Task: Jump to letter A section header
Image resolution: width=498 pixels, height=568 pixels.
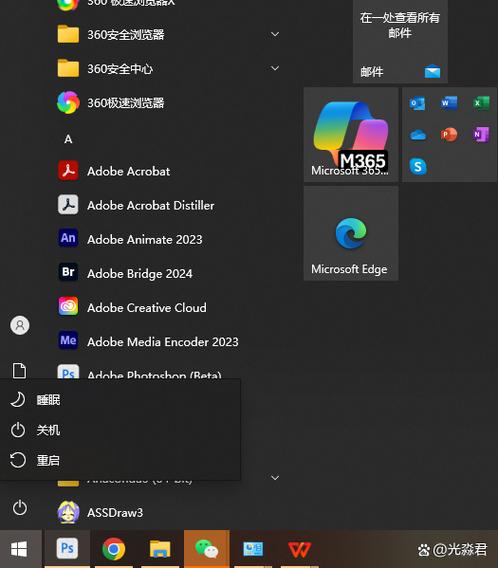Action: coord(68,139)
